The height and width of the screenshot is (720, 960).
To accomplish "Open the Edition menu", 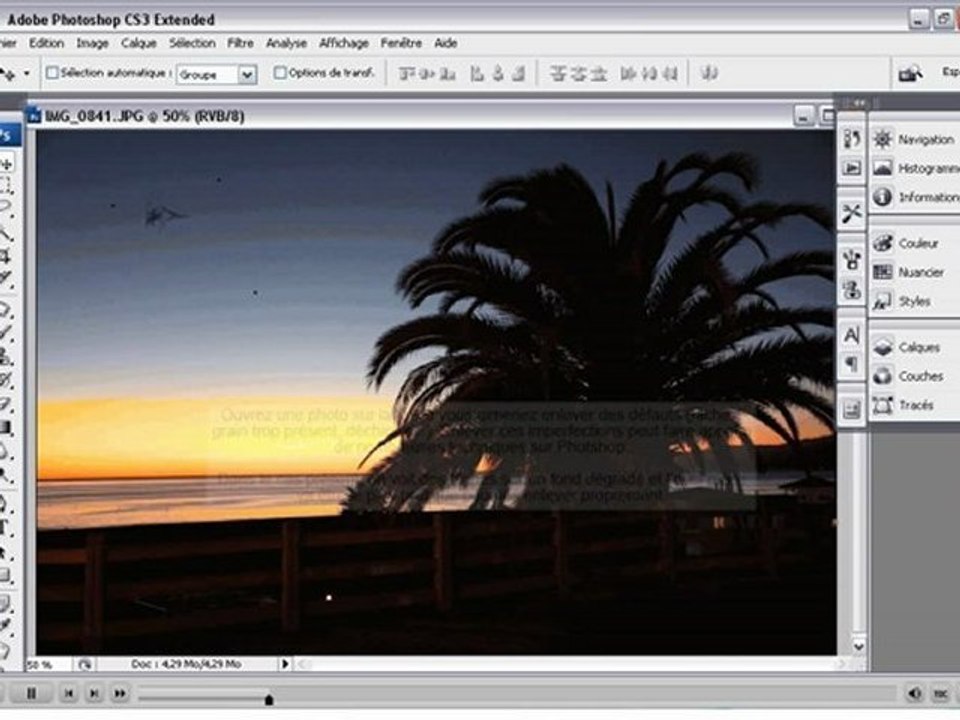I will 47,43.
